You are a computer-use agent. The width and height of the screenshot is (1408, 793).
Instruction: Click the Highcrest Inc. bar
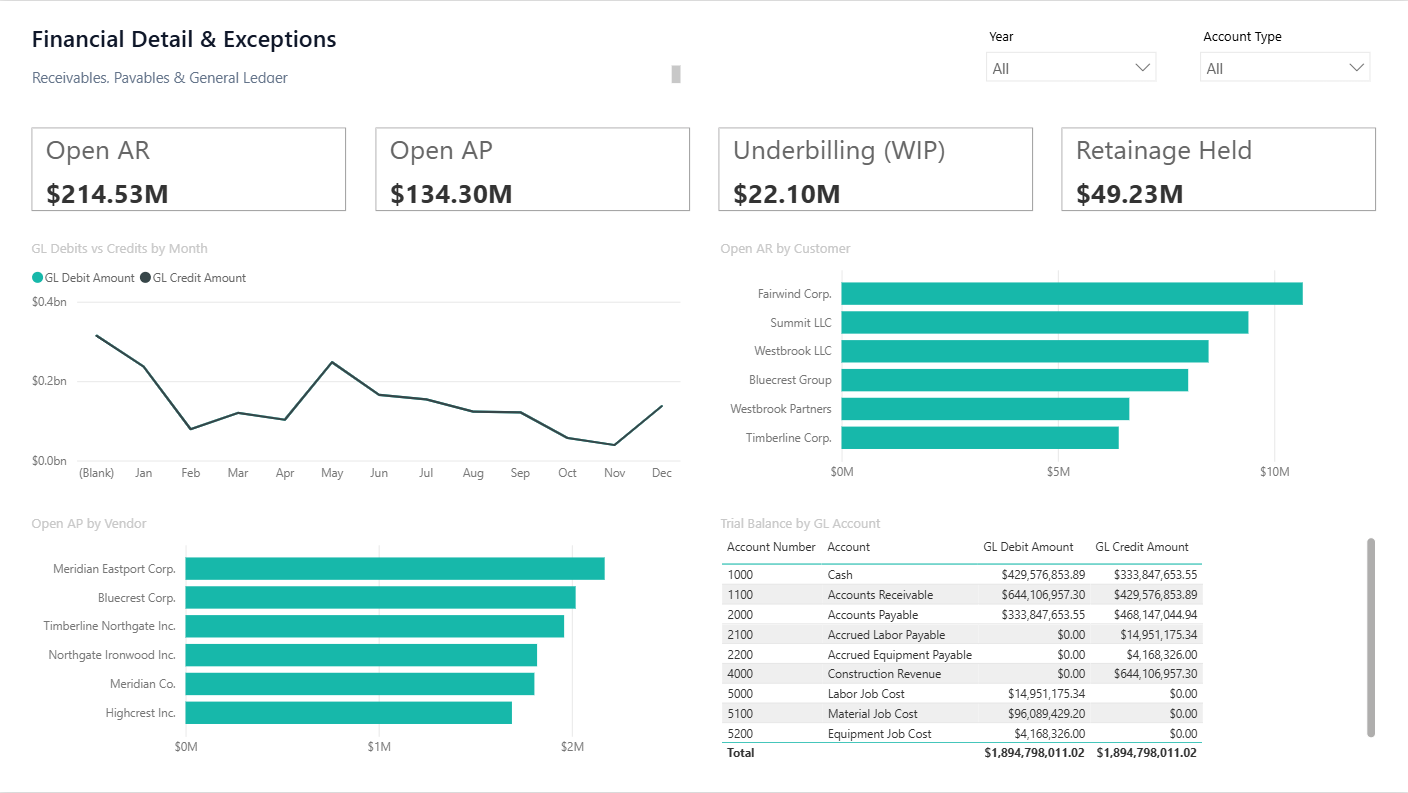click(349, 713)
